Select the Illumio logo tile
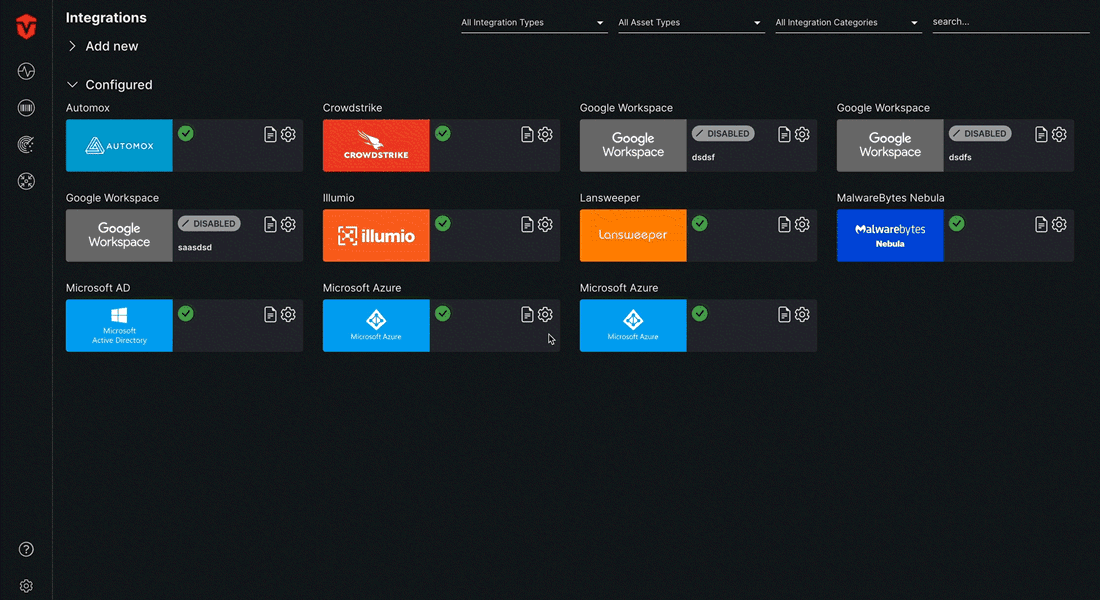The image size is (1100, 600). pyautogui.click(x=376, y=235)
